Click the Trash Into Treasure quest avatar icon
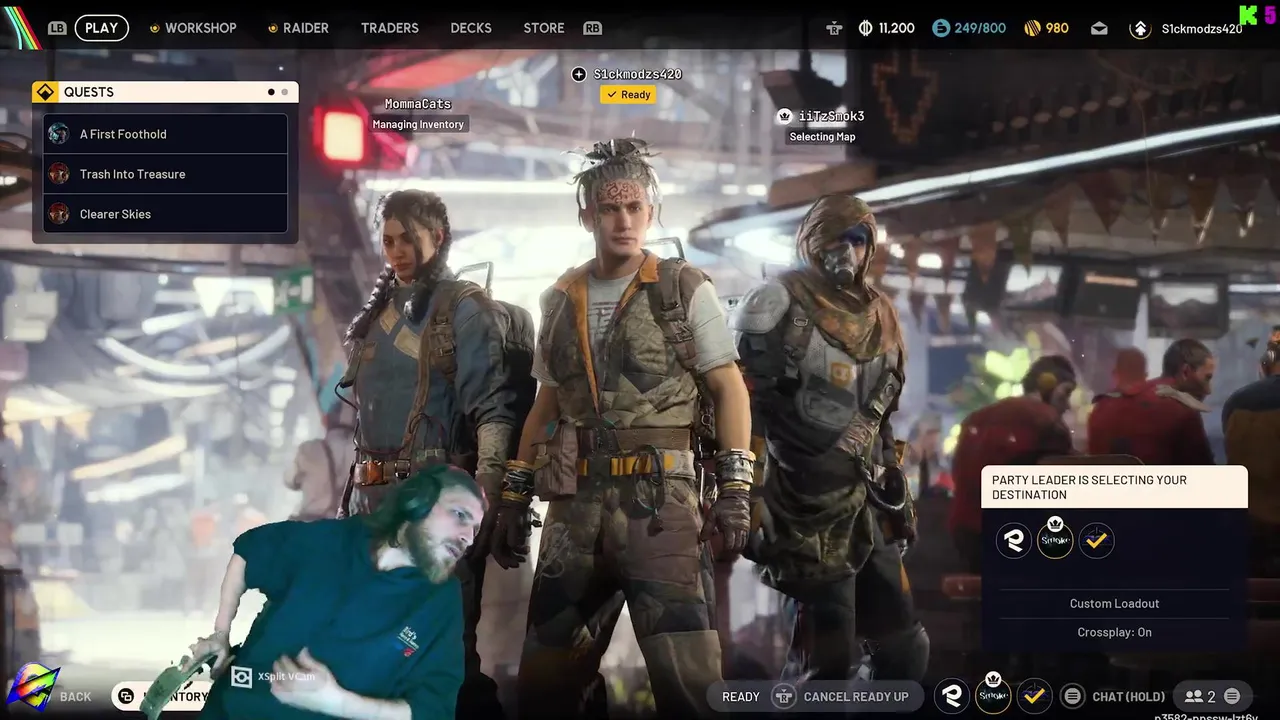Image resolution: width=1280 pixels, height=720 pixels. 59,174
